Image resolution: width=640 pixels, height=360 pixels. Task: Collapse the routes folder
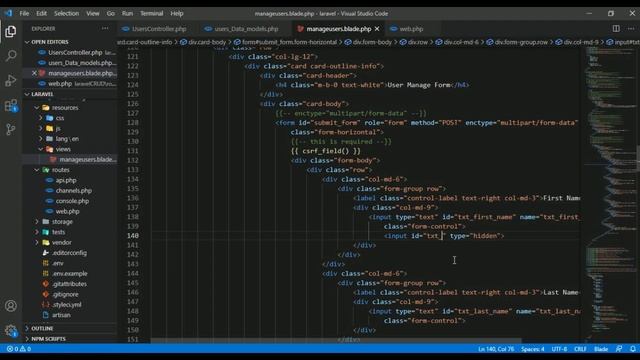click(60, 170)
